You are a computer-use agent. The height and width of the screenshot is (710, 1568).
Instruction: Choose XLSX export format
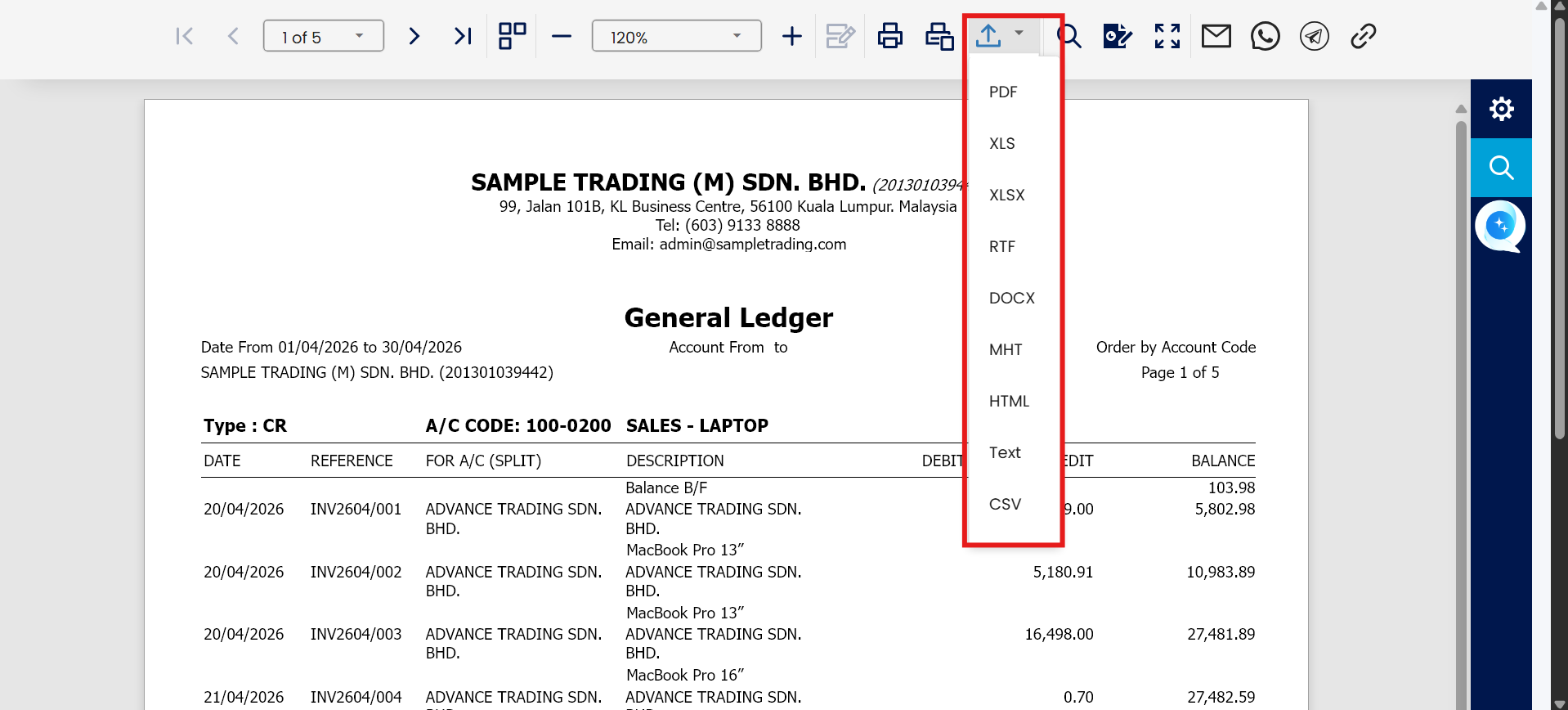[1013, 195]
